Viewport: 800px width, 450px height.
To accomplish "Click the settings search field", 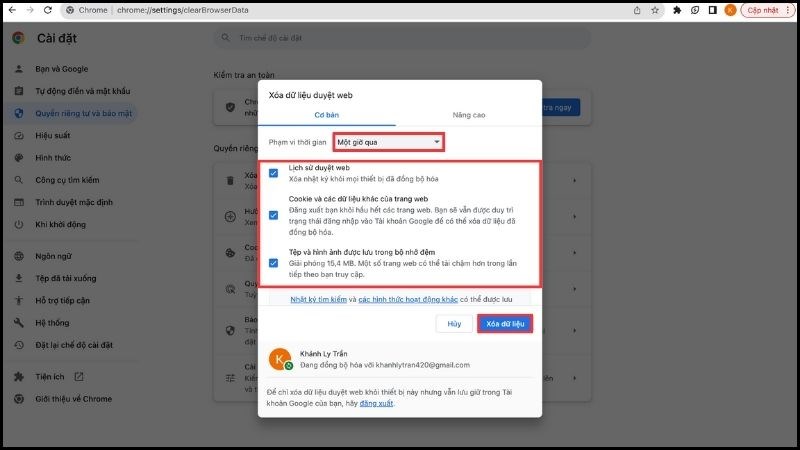I will pyautogui.click(x=402, y=38).
